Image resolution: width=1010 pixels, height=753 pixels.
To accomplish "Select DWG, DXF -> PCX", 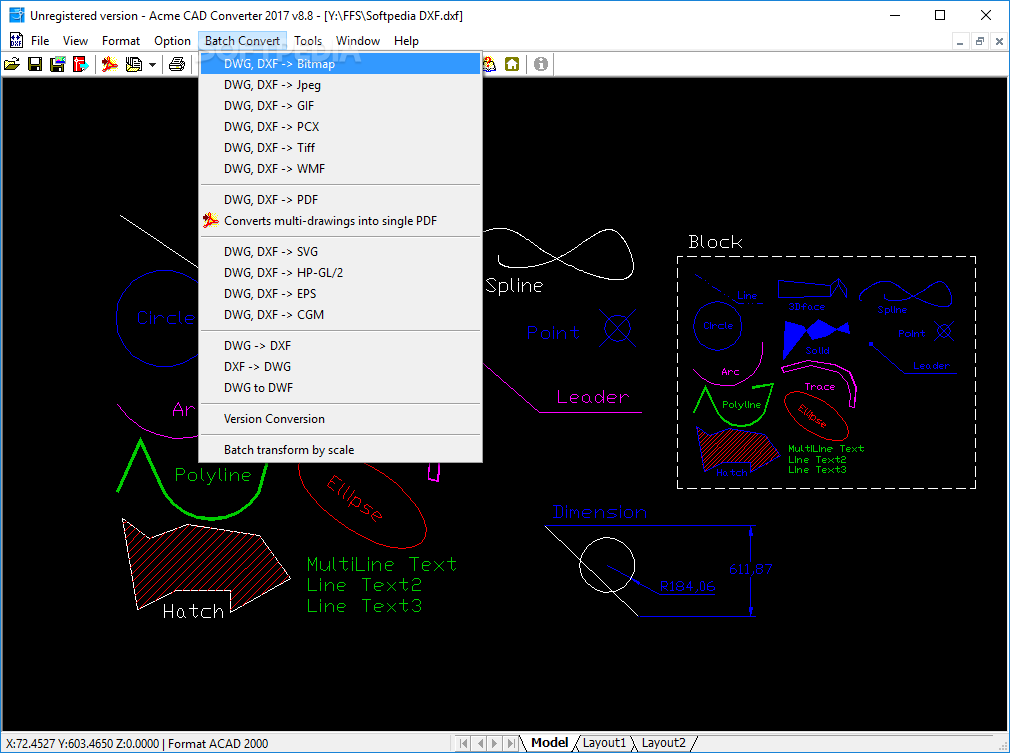I will coord(341,127).
